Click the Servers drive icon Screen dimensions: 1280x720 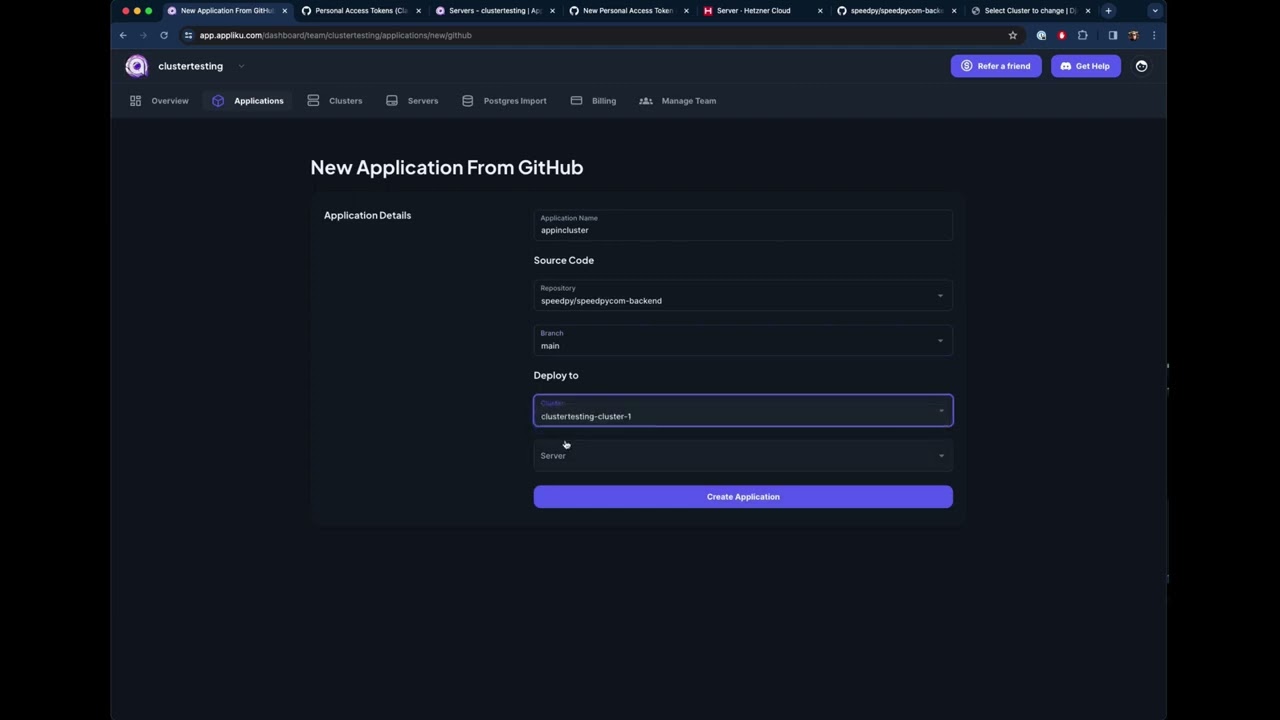(x=392, y=101)
